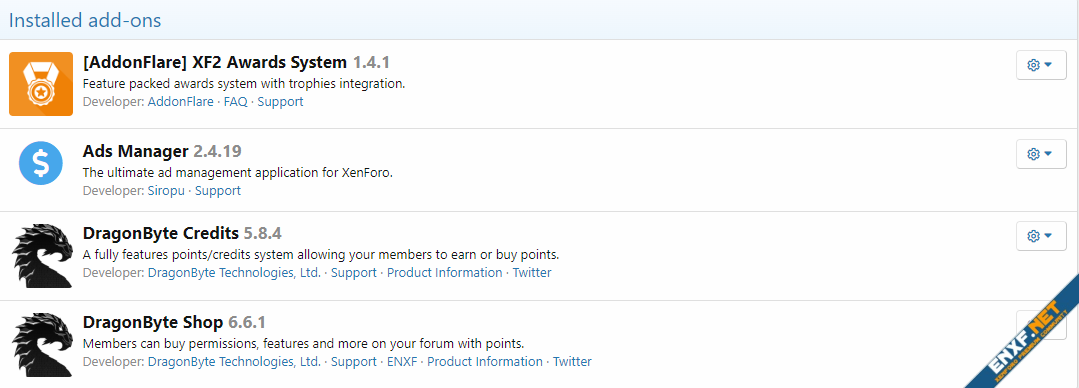Open the AddonFlare developer link

pos(180,102)
